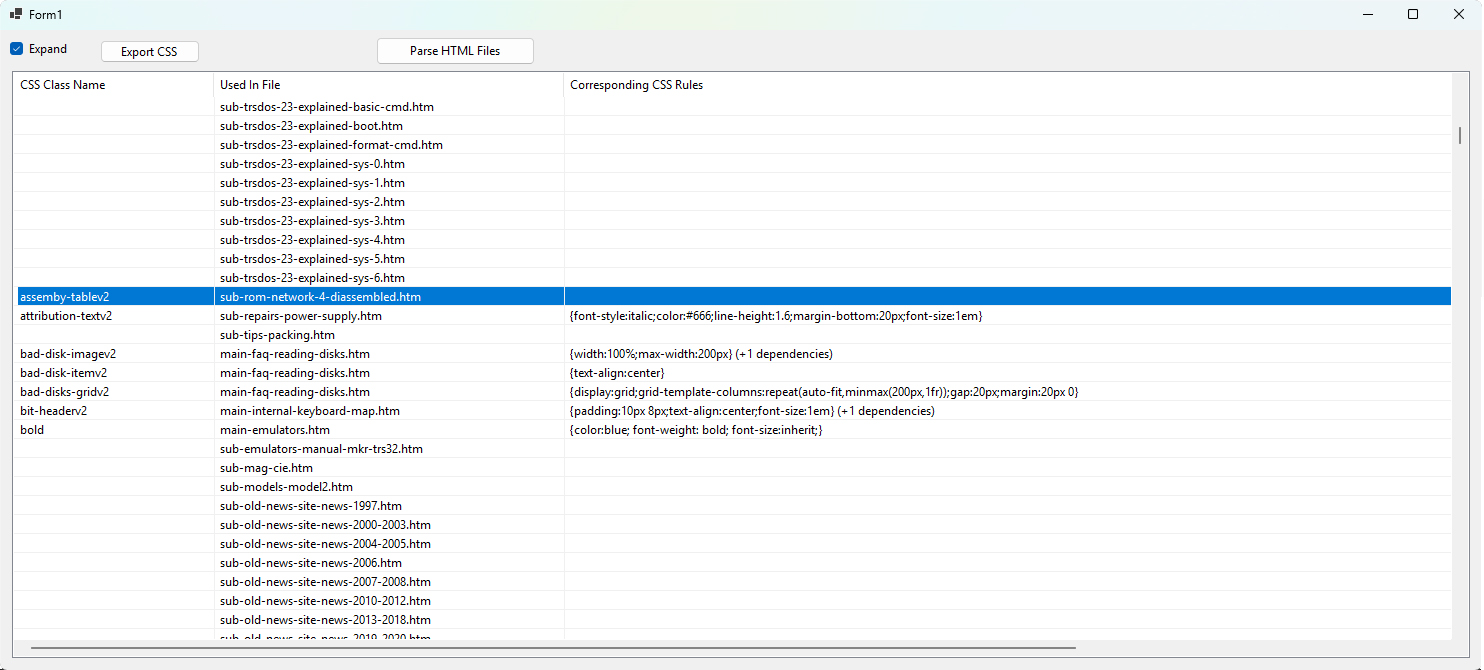
Task: Maximize the Form1 window
Action: pos(1413,14)
